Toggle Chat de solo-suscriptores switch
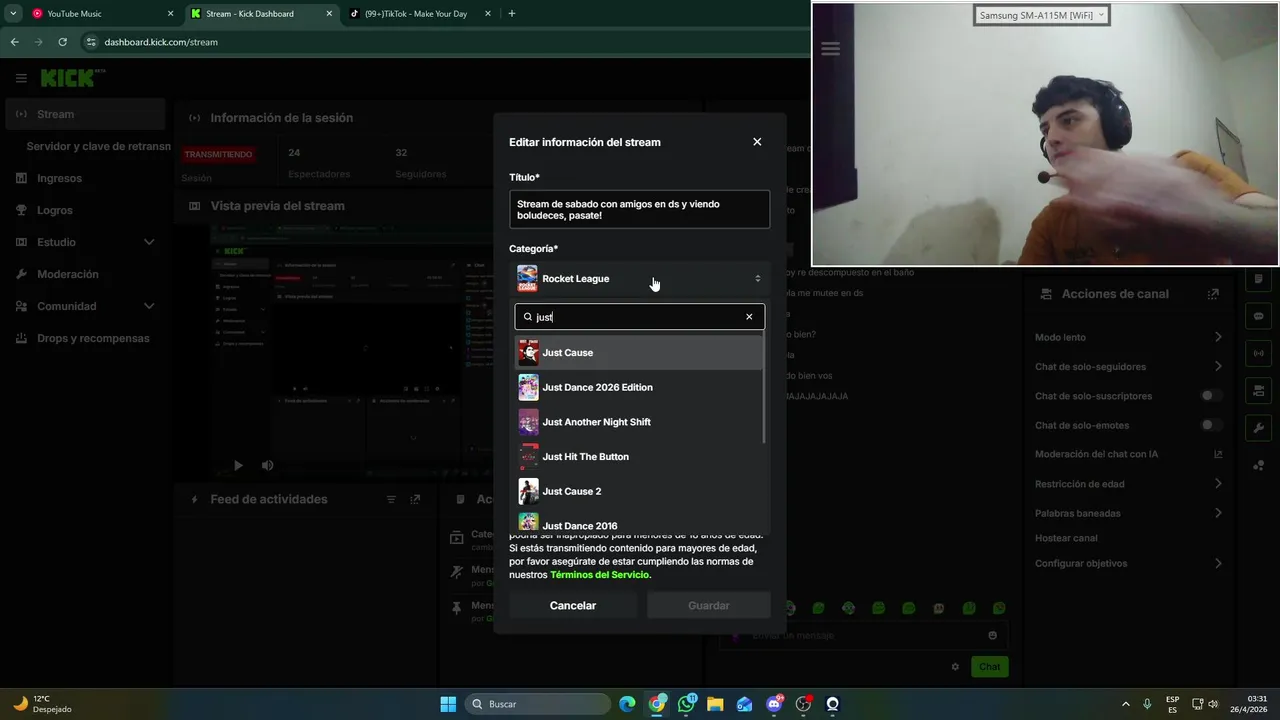This screenshot has height=720, width=1280. 1212,396
